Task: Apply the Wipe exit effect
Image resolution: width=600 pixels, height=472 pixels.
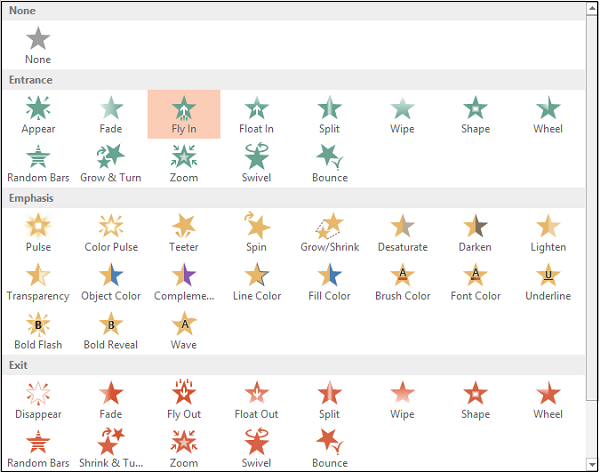Action: tap(403, 400)
